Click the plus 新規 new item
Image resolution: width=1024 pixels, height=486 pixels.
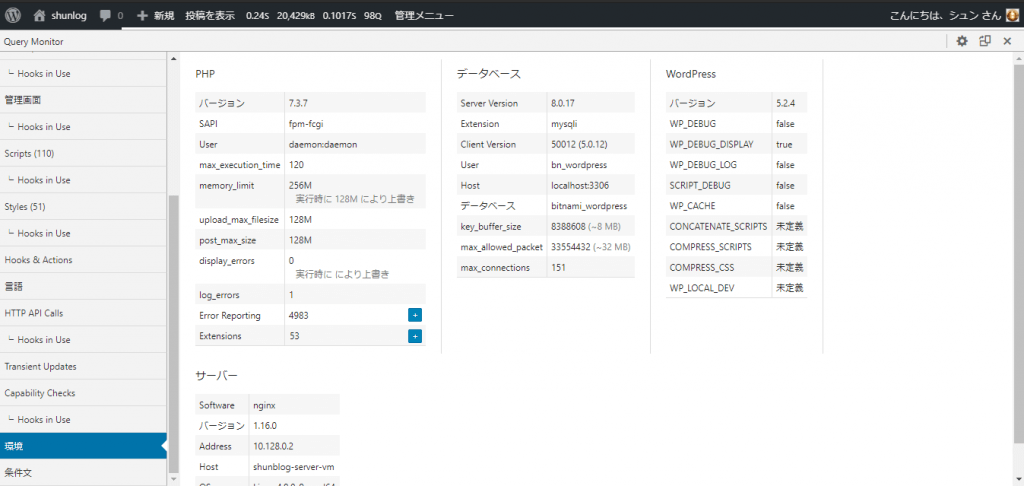tap(155, 16)
